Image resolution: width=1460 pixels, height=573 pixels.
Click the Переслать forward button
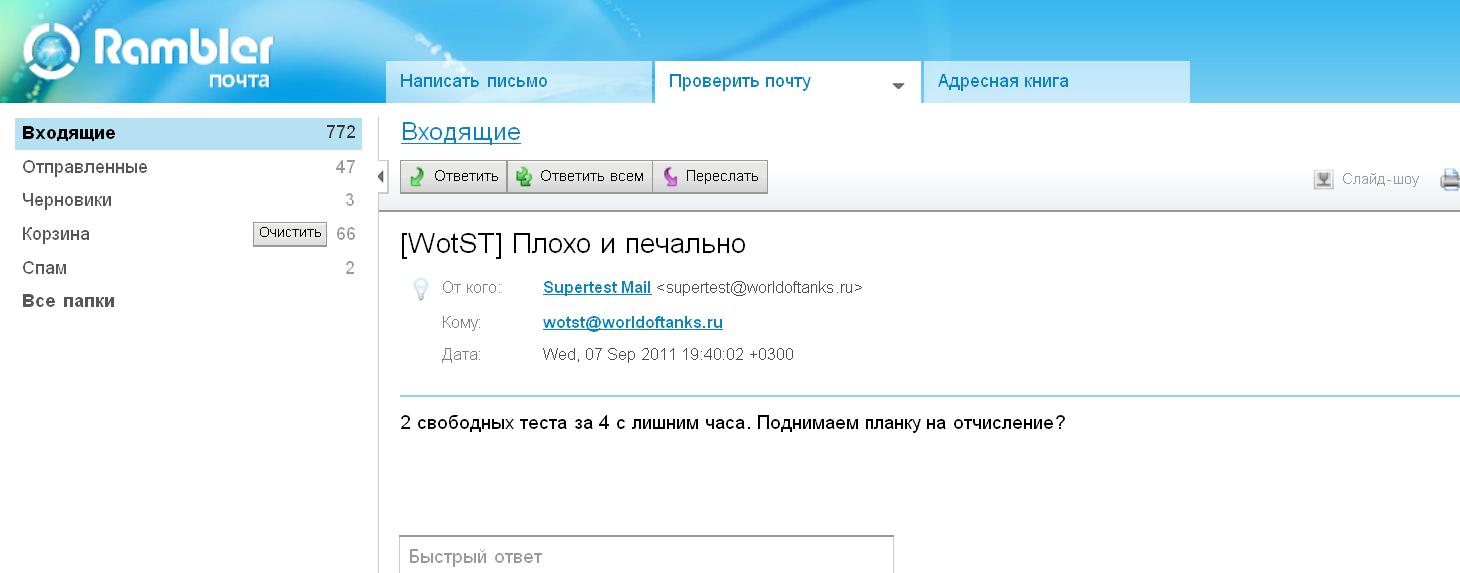[x=710, y=177]
